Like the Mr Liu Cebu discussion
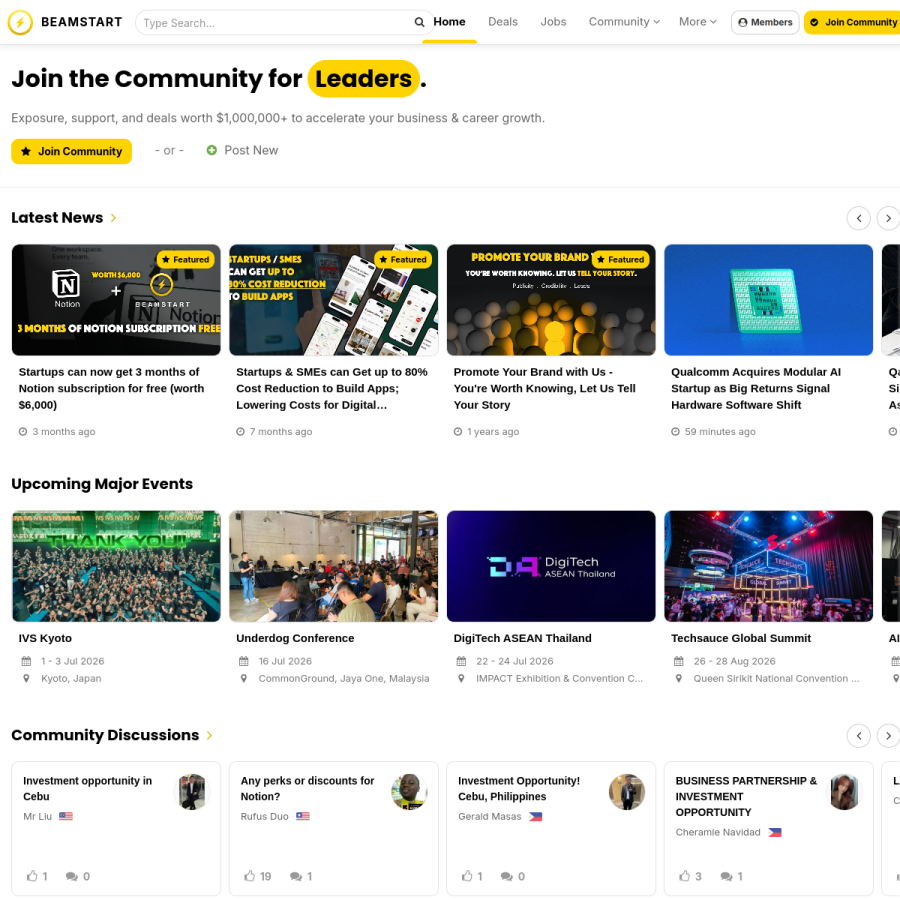The height and width of the screenshot is (900, 900). click(x=32, y=876)
